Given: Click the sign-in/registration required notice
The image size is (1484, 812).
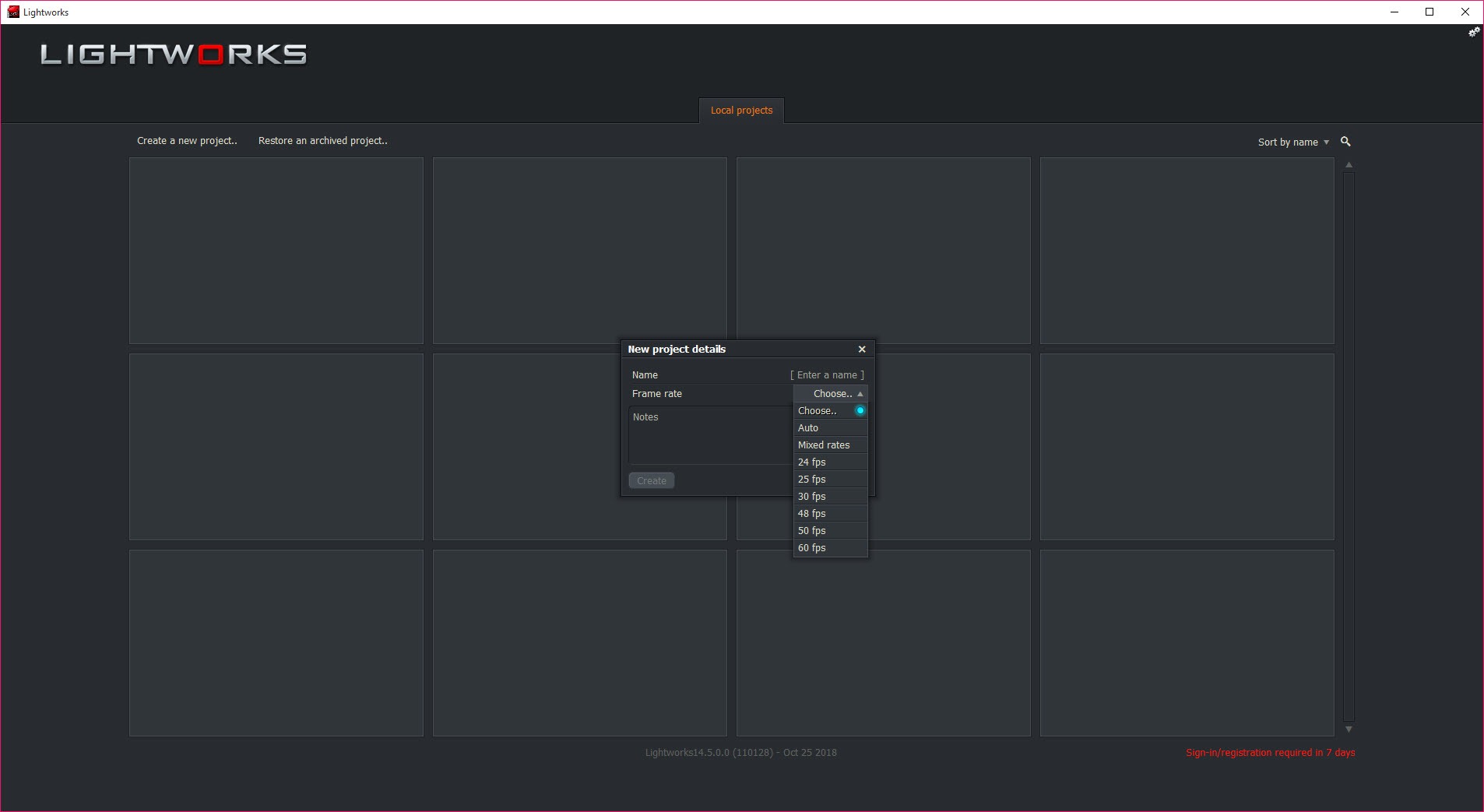Looking at the screenshot, I should 1270,753.
